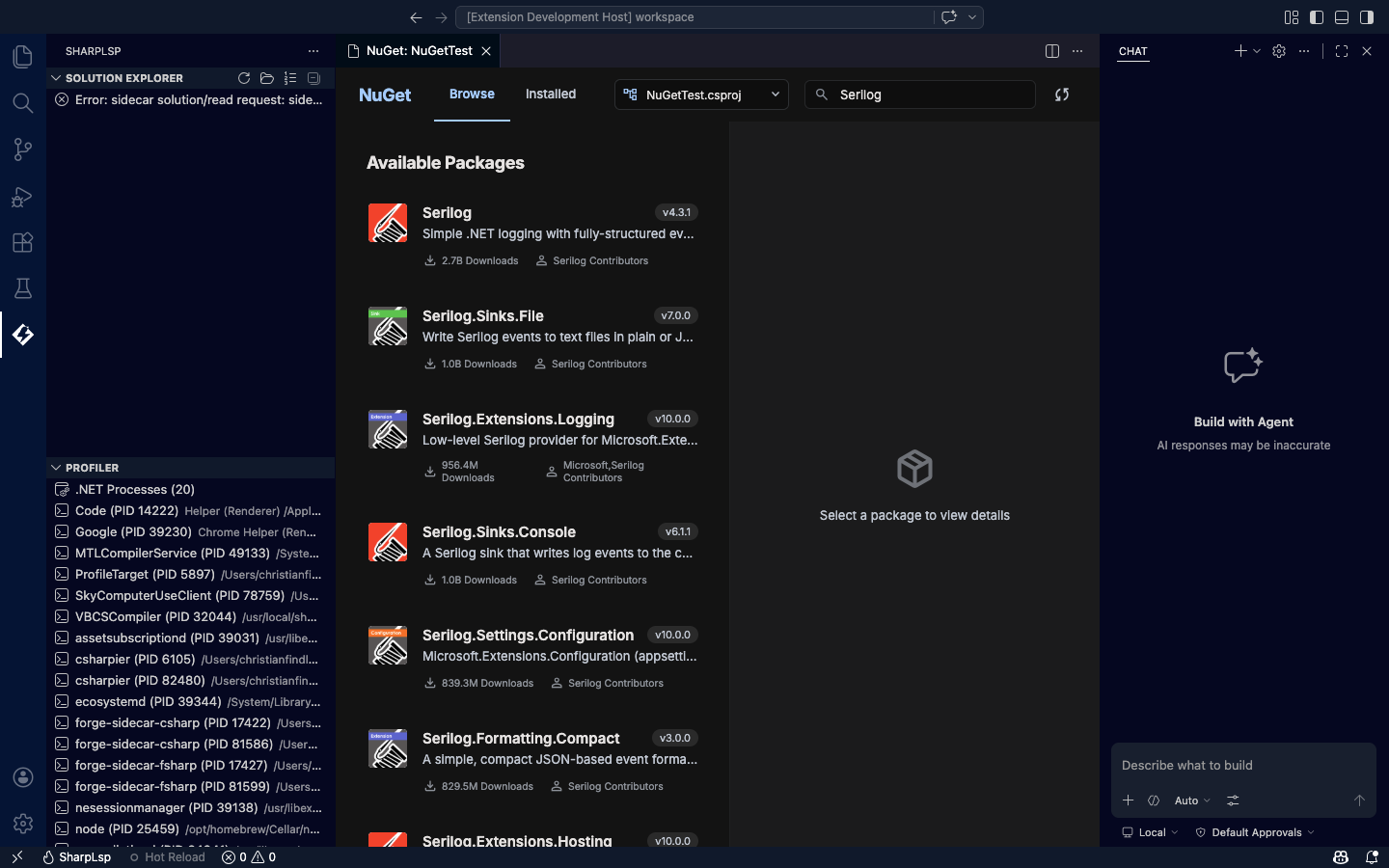Open the Accounts menu icon
Image resolution: width=1389 pixels, height=868 pixels.
tap(23, 777)
